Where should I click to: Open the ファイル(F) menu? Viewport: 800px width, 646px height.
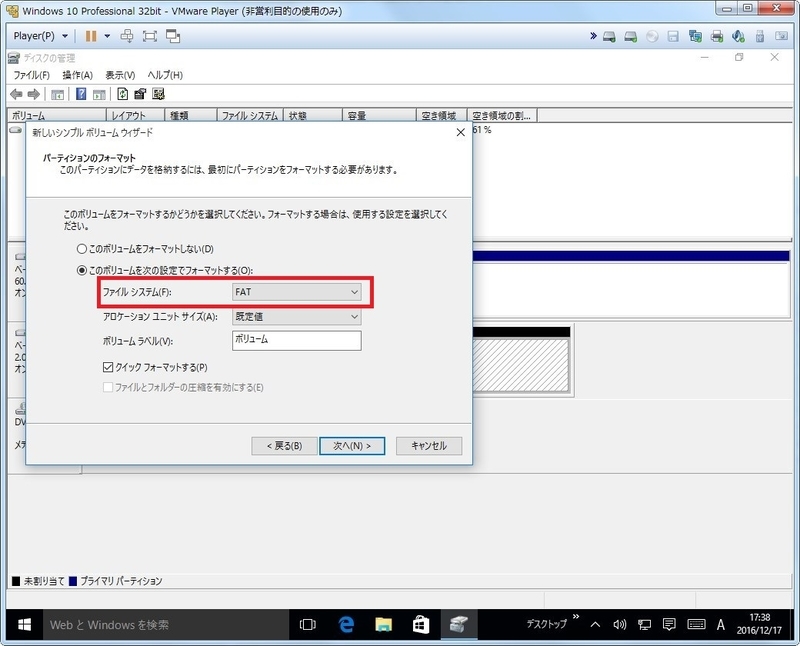pos(32,75)
